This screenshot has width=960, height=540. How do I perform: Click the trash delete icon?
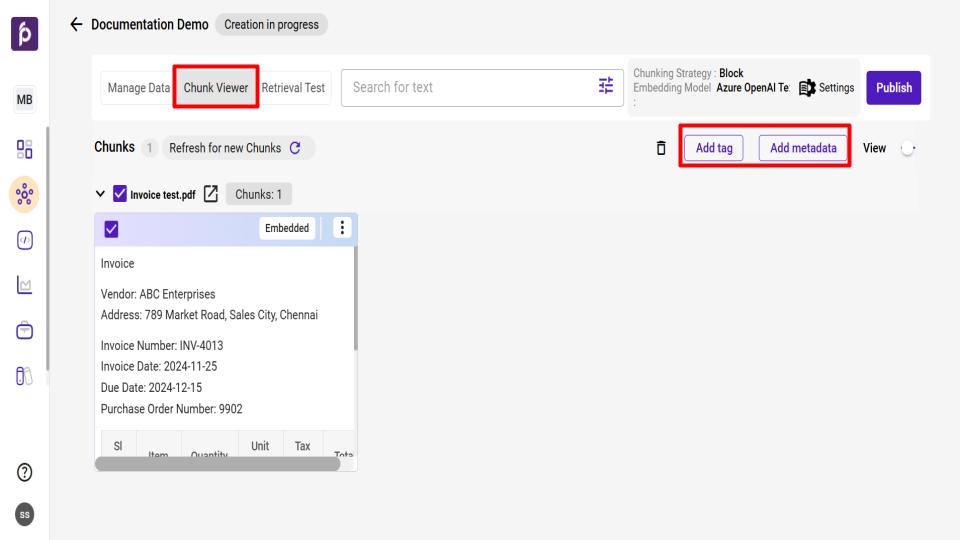click(x=660, y=148)
